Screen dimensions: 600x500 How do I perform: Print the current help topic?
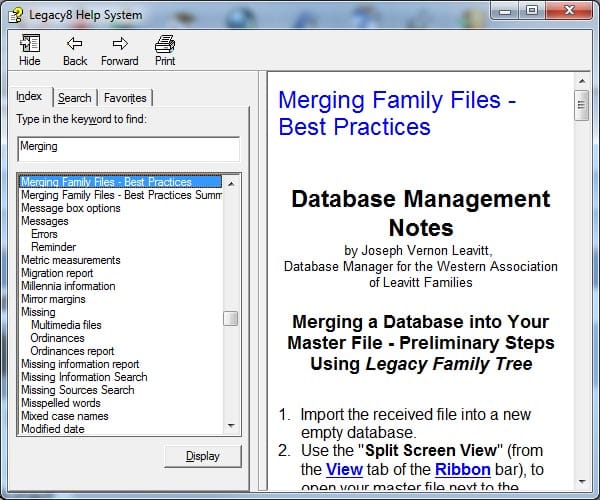(165, 50)
